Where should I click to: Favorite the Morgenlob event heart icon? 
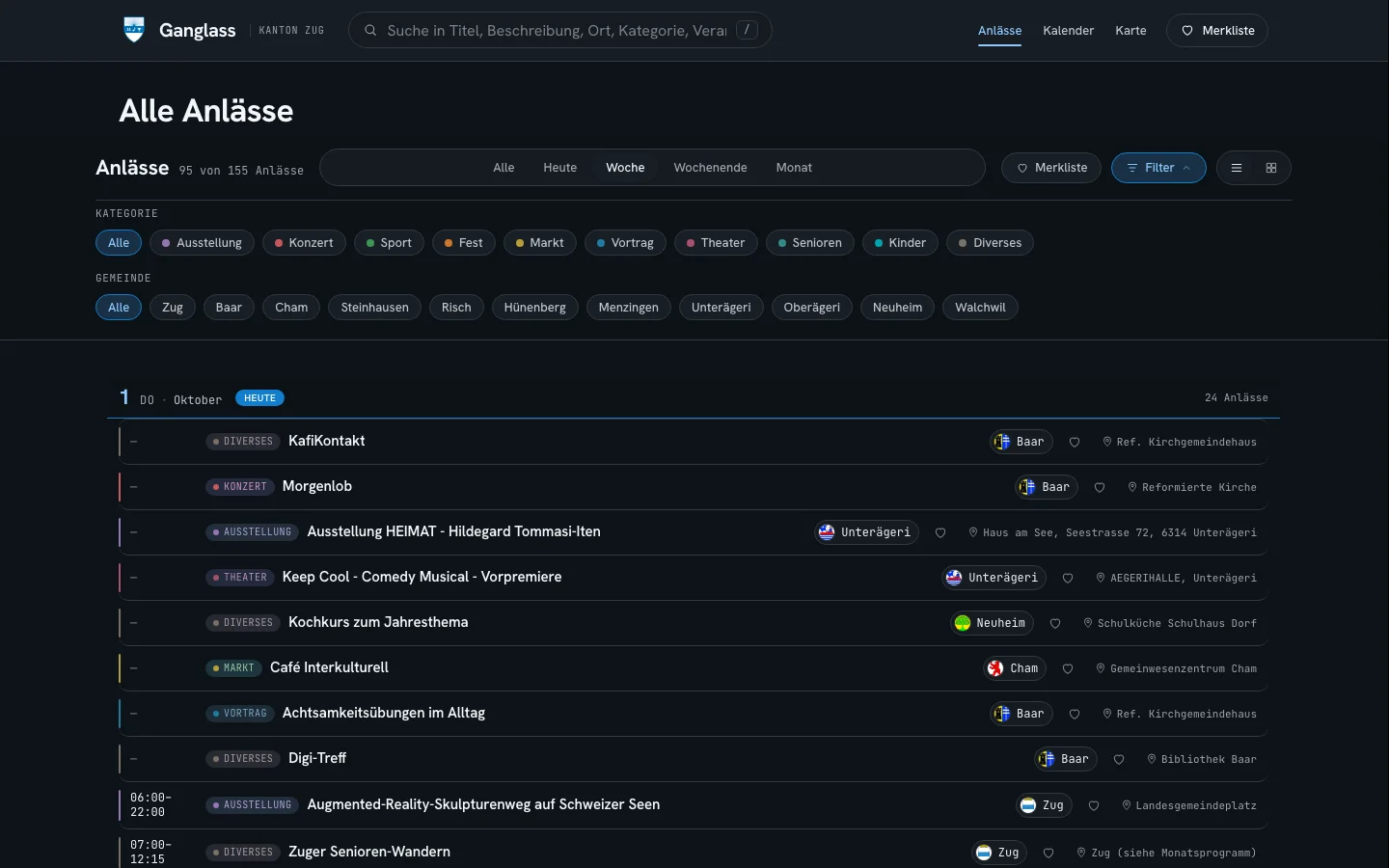coord(1100,487)
